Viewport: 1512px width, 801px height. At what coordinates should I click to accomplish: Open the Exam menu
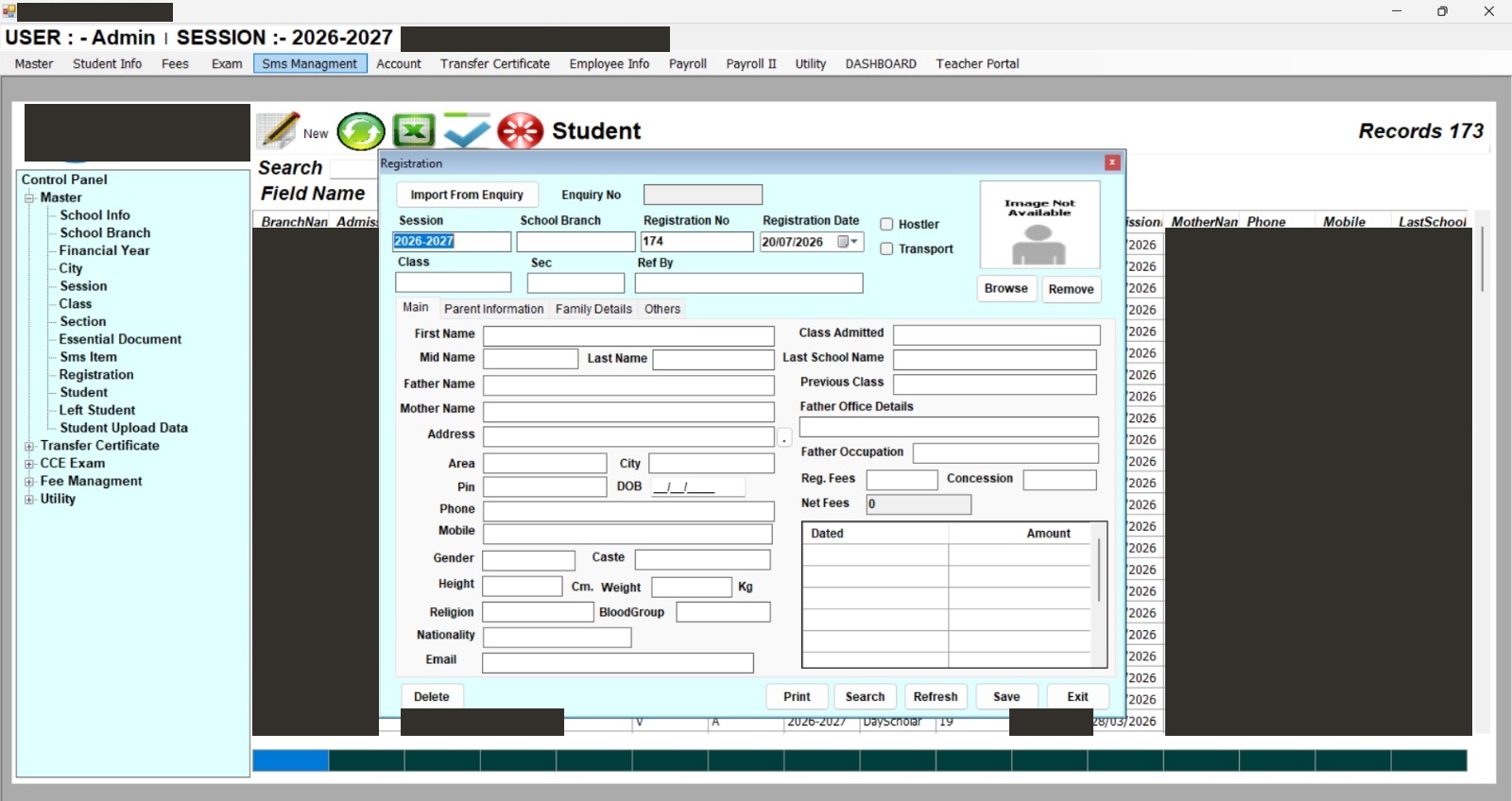(227, 63)
